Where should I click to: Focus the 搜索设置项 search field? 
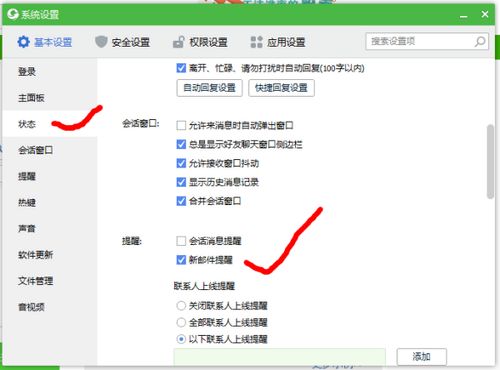point(427,42)
